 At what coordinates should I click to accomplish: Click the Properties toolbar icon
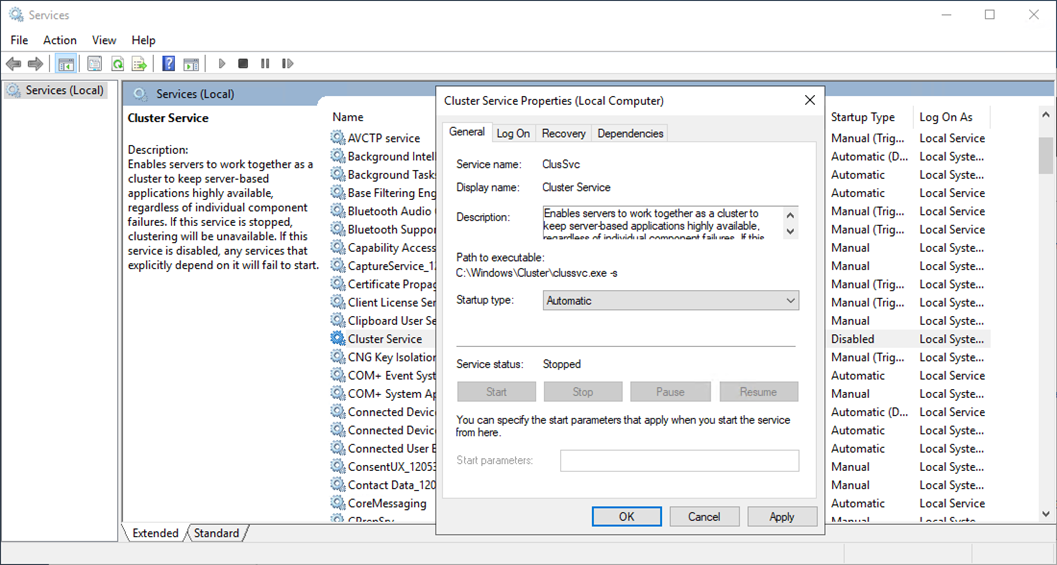click(x=94, y=64)
